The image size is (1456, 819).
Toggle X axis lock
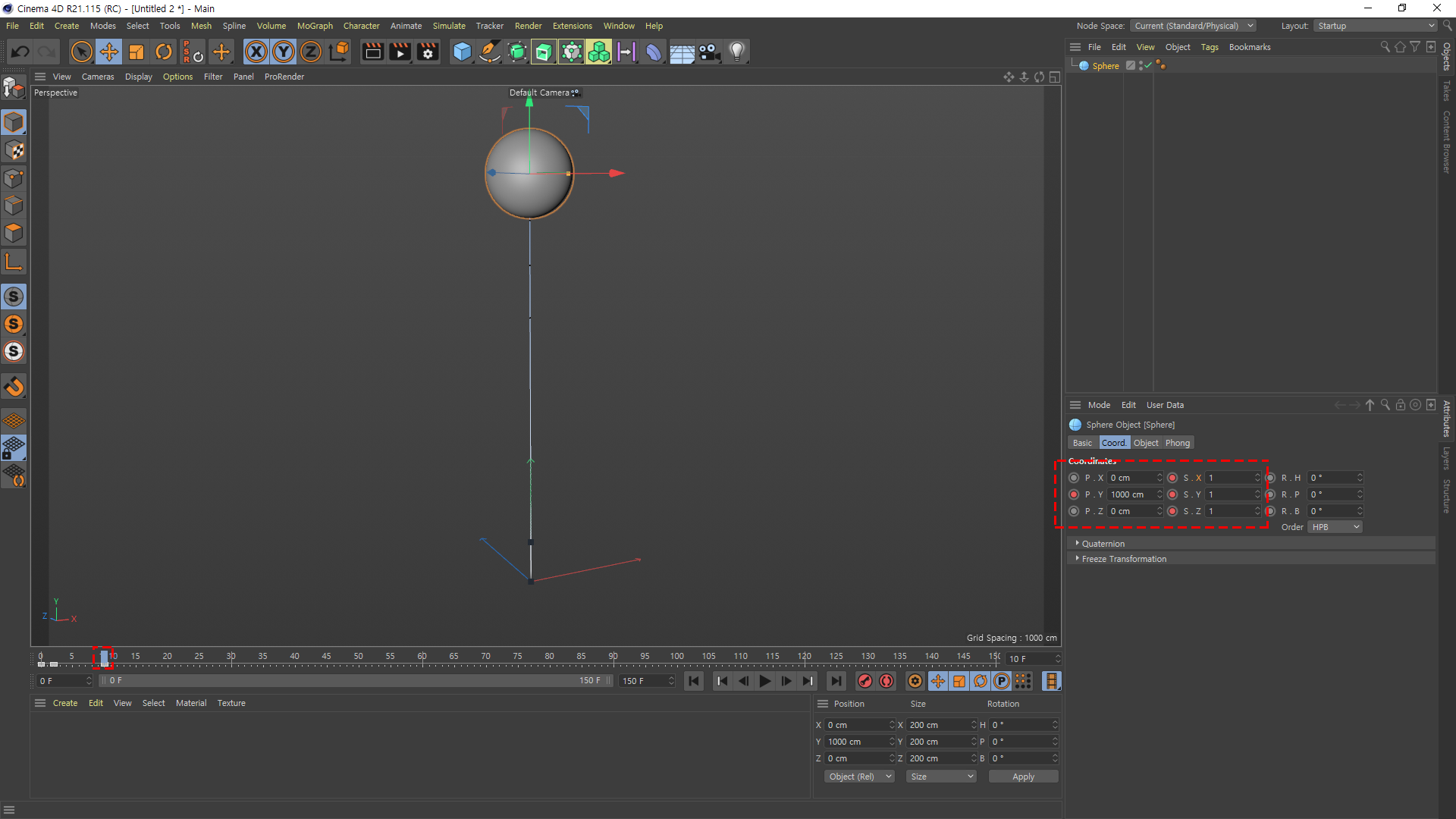pos(256,52)
